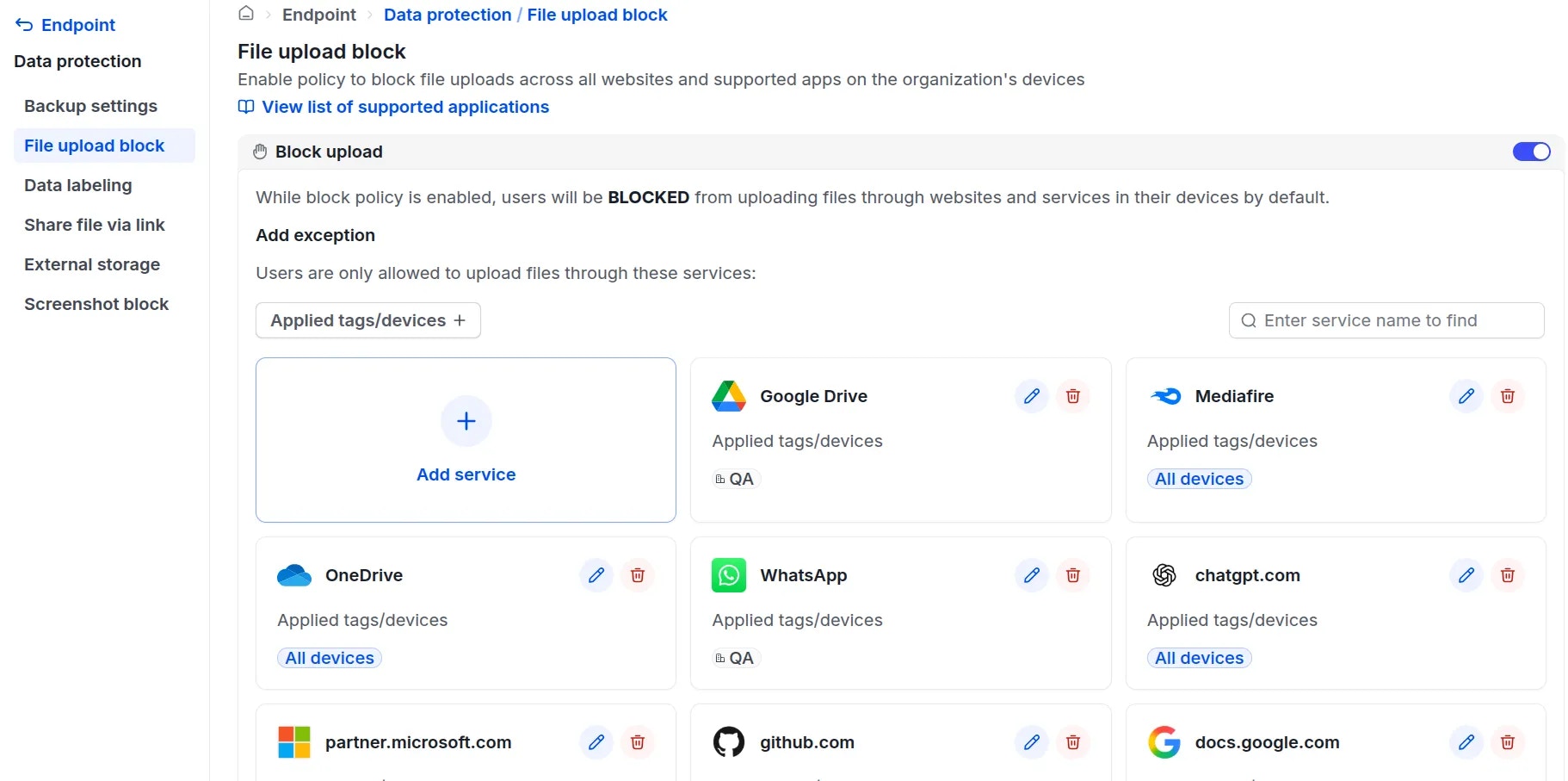Open the Applied tags/devices filter
1568x781 pixels.
tap(367, 320)
